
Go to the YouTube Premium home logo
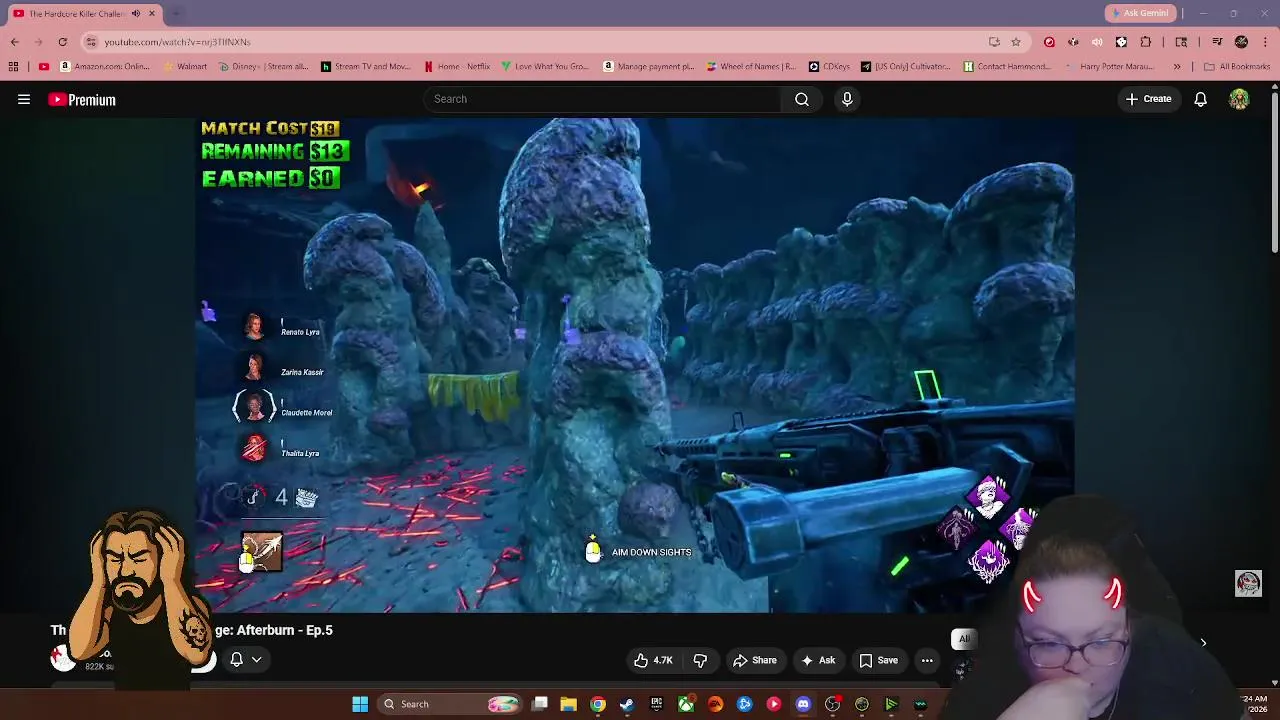(82, 100)
